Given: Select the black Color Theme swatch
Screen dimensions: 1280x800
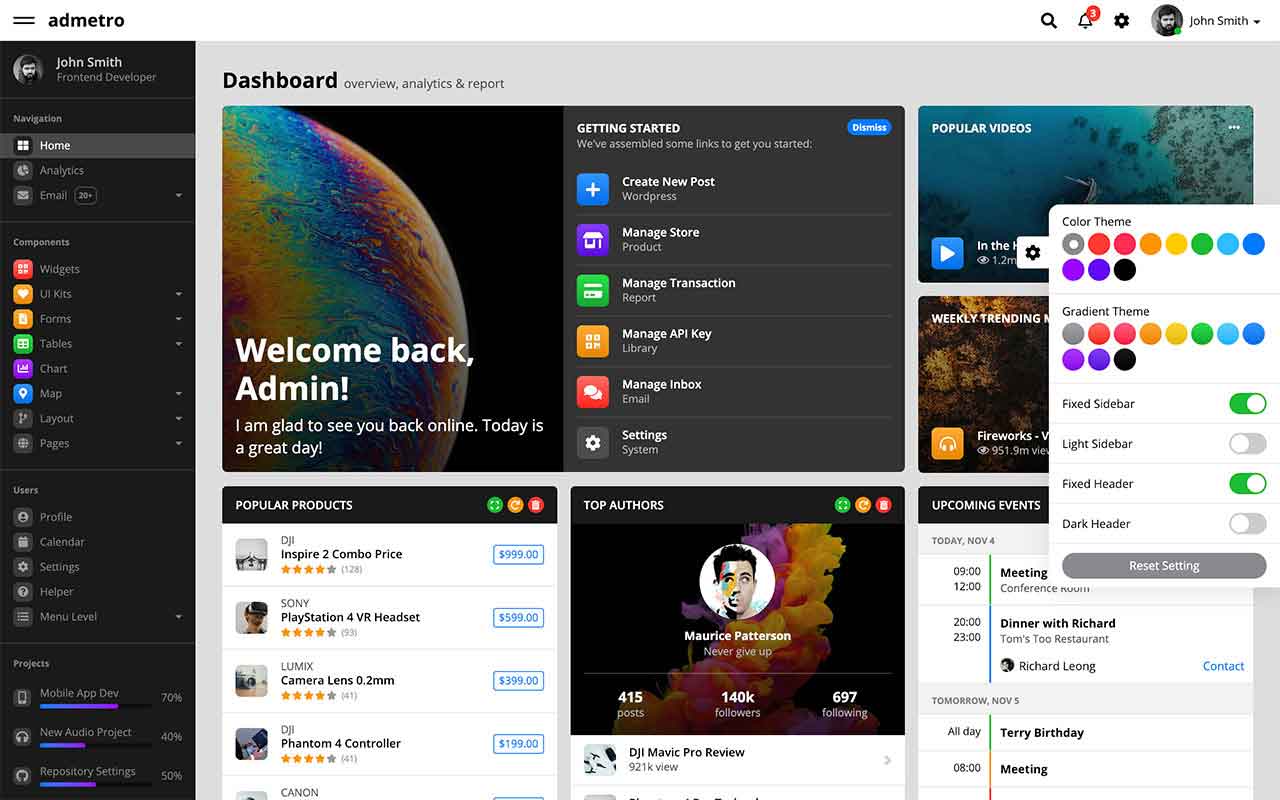Looking at the screenshot, I should click(1124, 270).
